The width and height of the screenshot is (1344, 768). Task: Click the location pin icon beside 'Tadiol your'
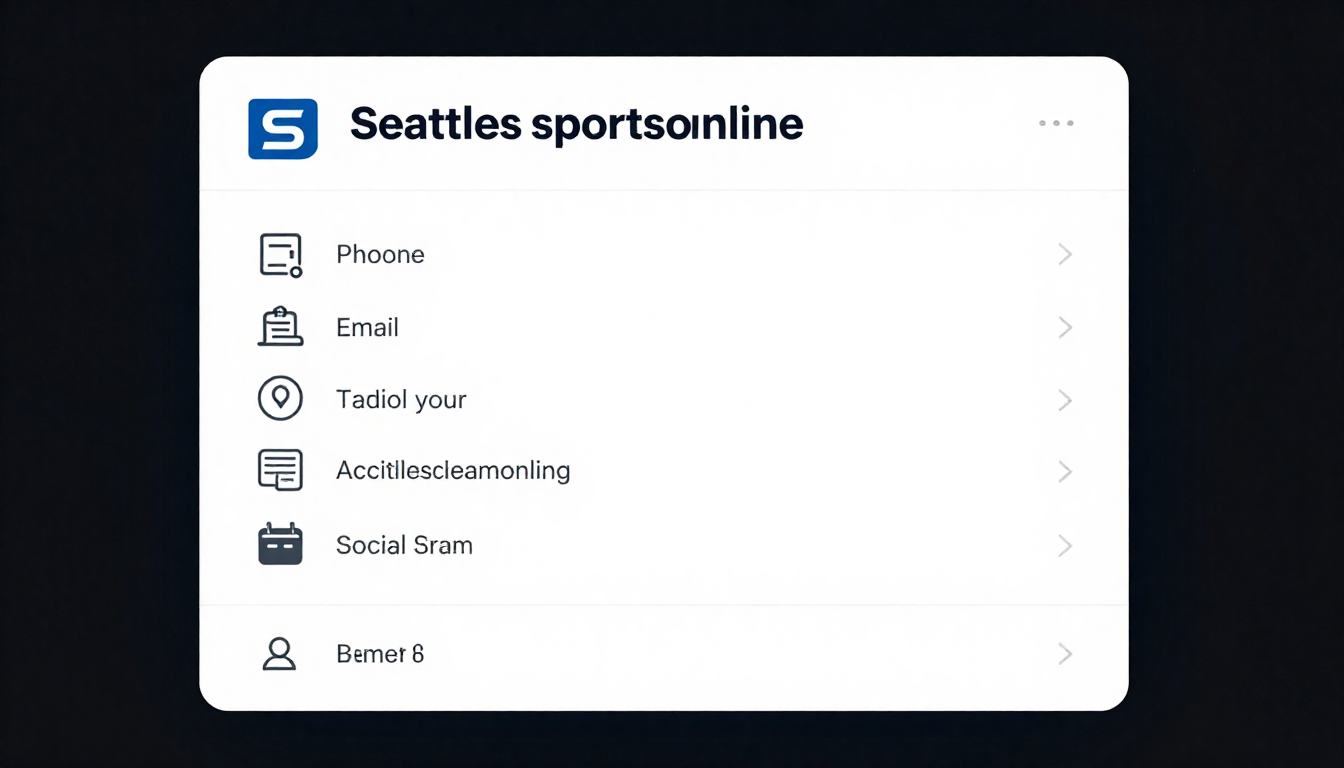(x=281, y=398)
